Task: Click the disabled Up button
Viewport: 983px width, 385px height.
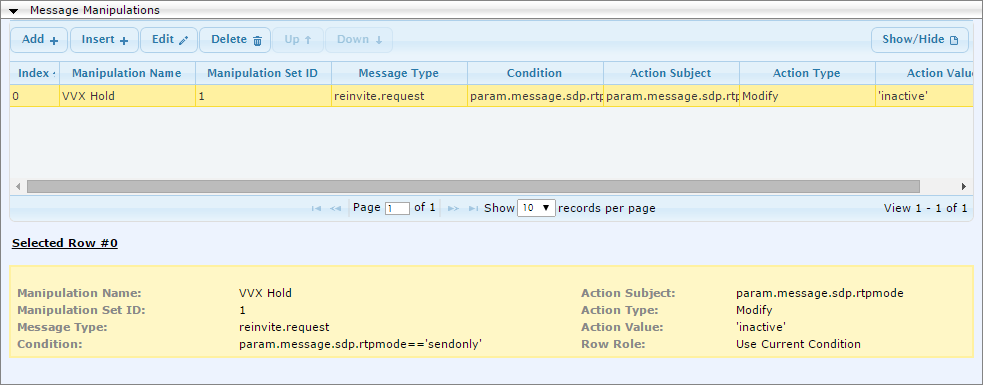Action: click(x=298, y=40)
